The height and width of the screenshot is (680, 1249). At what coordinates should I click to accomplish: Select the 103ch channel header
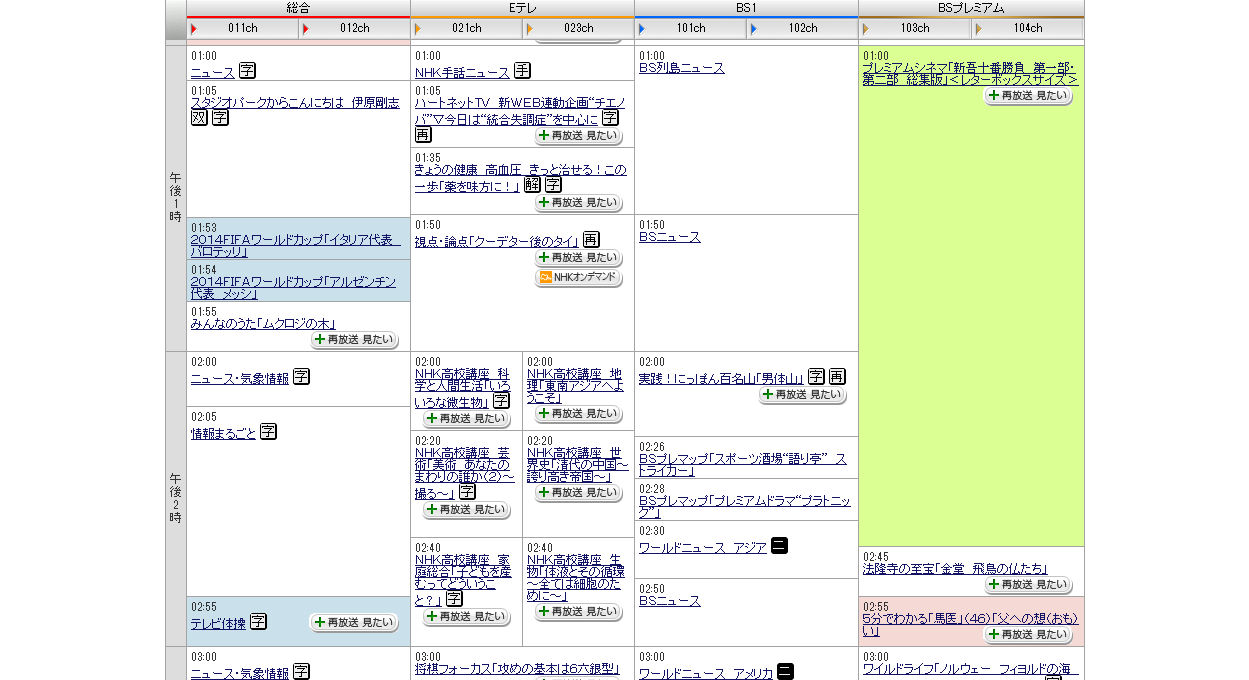[x=914, y=28]
